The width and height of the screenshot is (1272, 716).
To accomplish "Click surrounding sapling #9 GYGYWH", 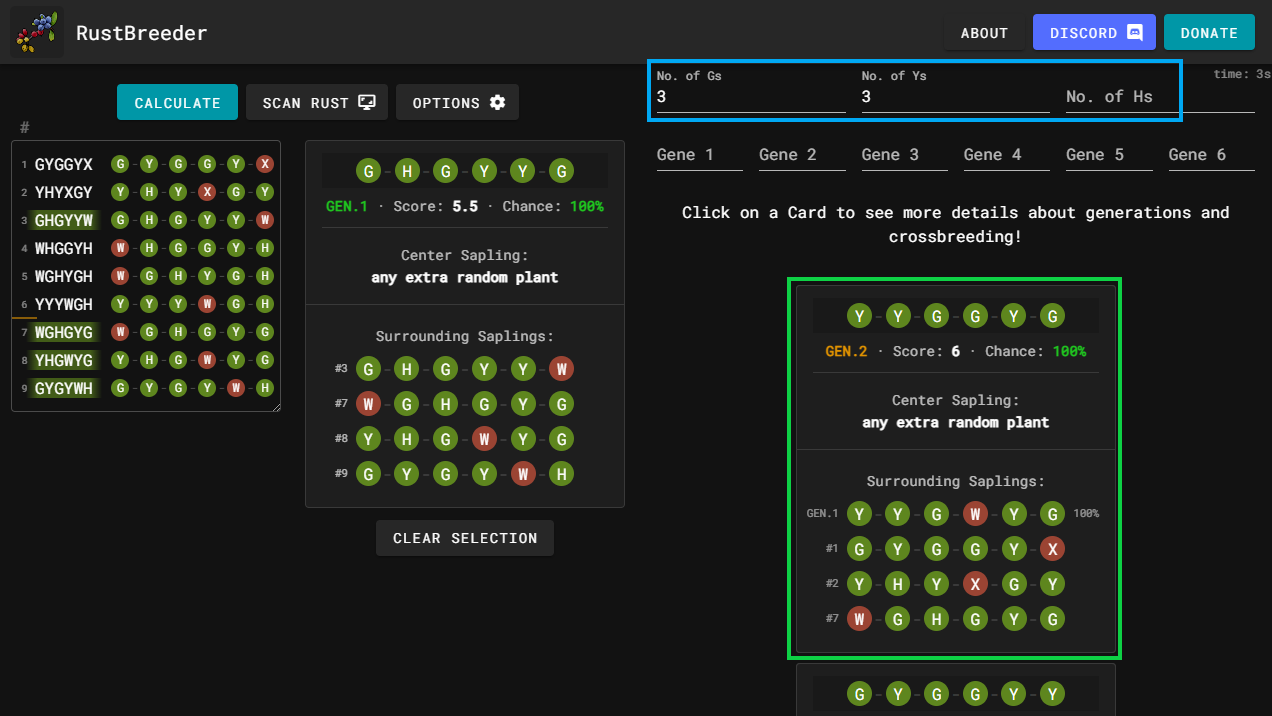I will click(x=465, y=474).
